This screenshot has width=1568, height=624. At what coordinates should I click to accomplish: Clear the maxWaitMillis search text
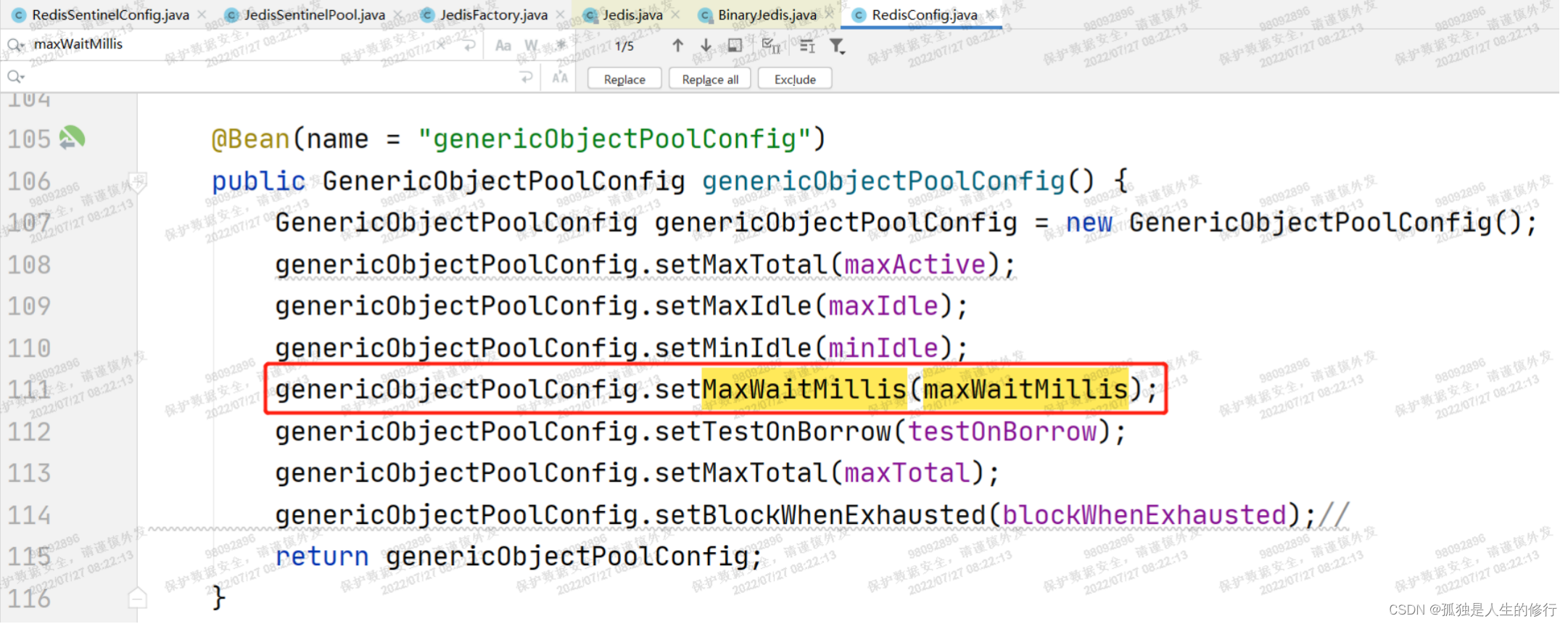pos(442,45)
